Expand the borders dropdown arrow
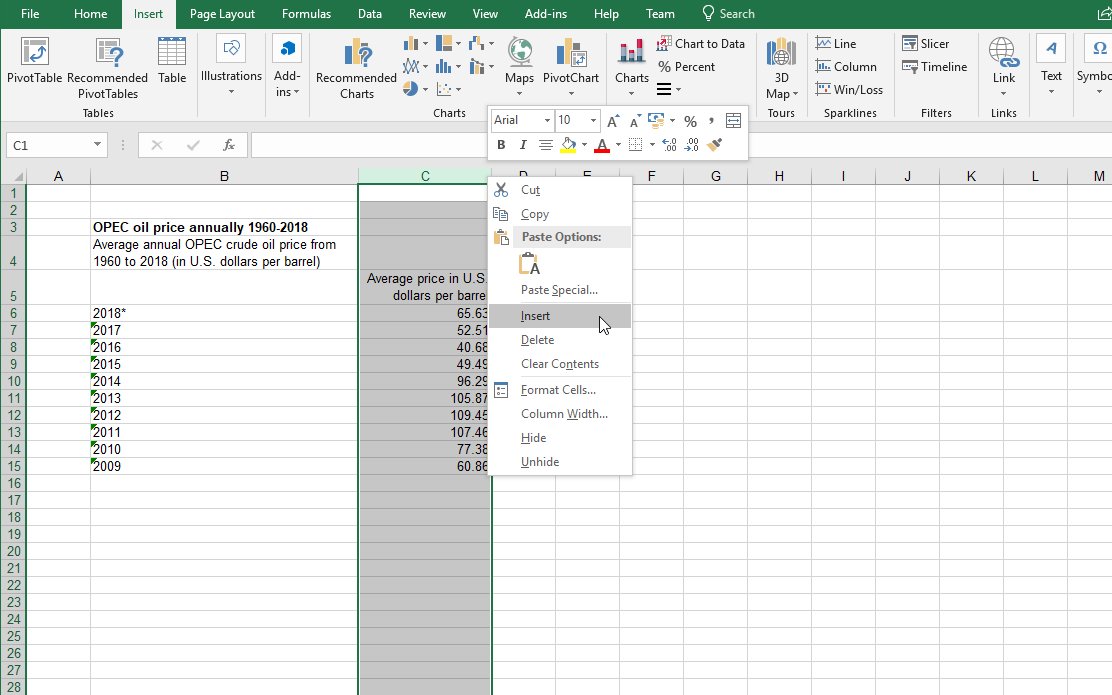Image resolution: width=1112 pixels, height=695 pixels. click(x=652, y=145)
